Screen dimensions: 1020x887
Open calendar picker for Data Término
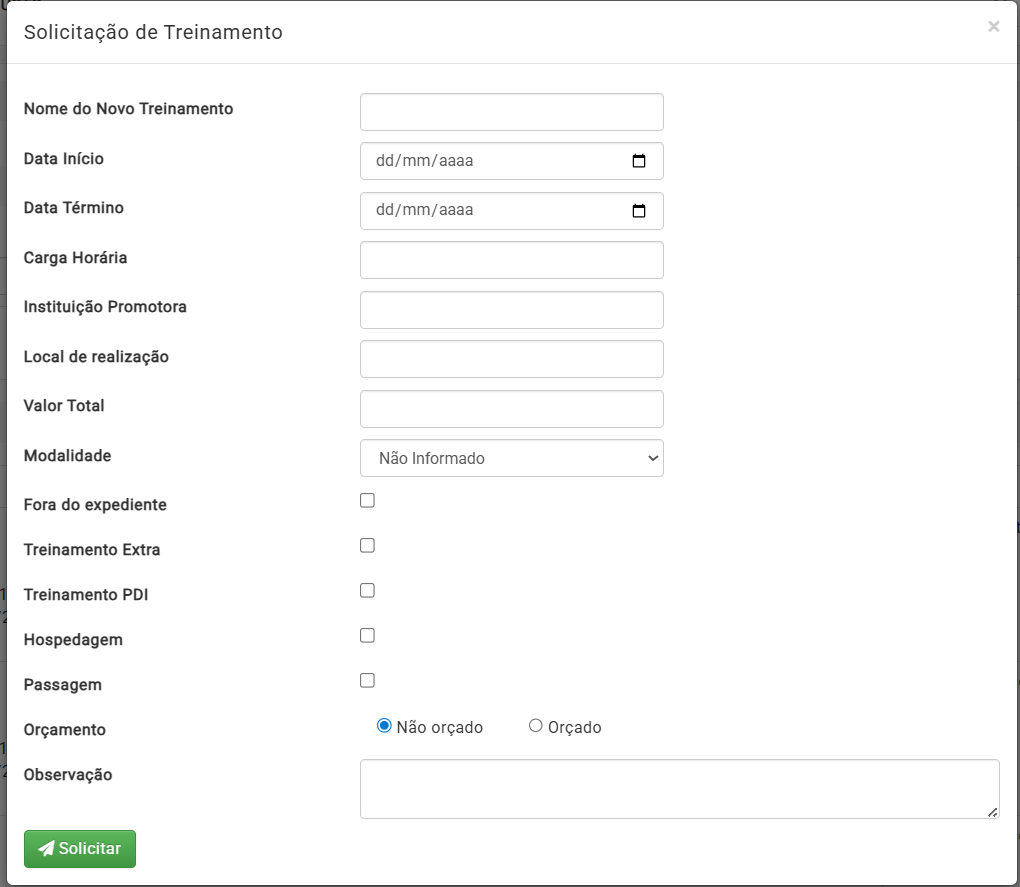click(639, 211)
